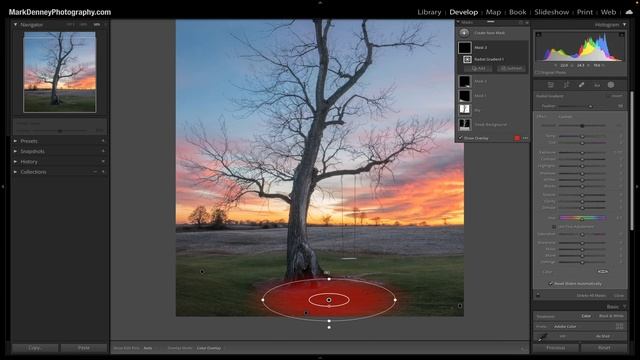Viewport: 640px width, 360px height.
Task: Toggle Use Fine Adjustment checkbox
Action: point(554,227)
